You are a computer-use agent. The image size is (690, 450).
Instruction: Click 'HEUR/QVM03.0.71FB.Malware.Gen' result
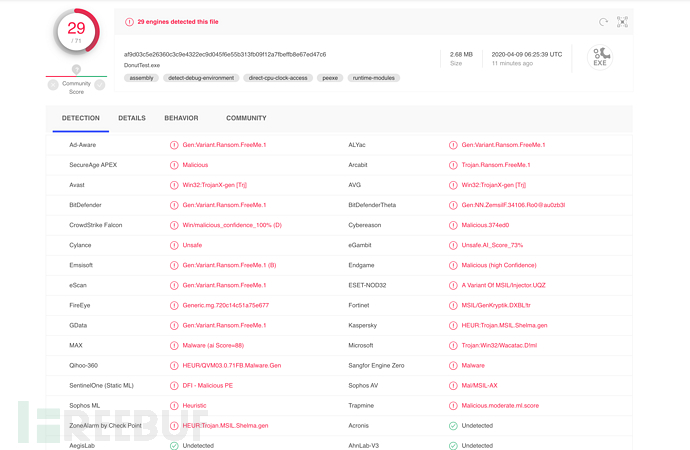point(232,366)
